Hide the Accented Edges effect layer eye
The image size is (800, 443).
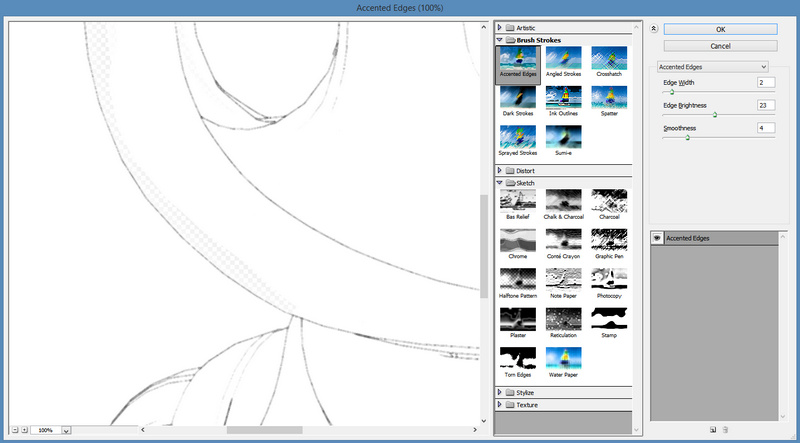657,238
